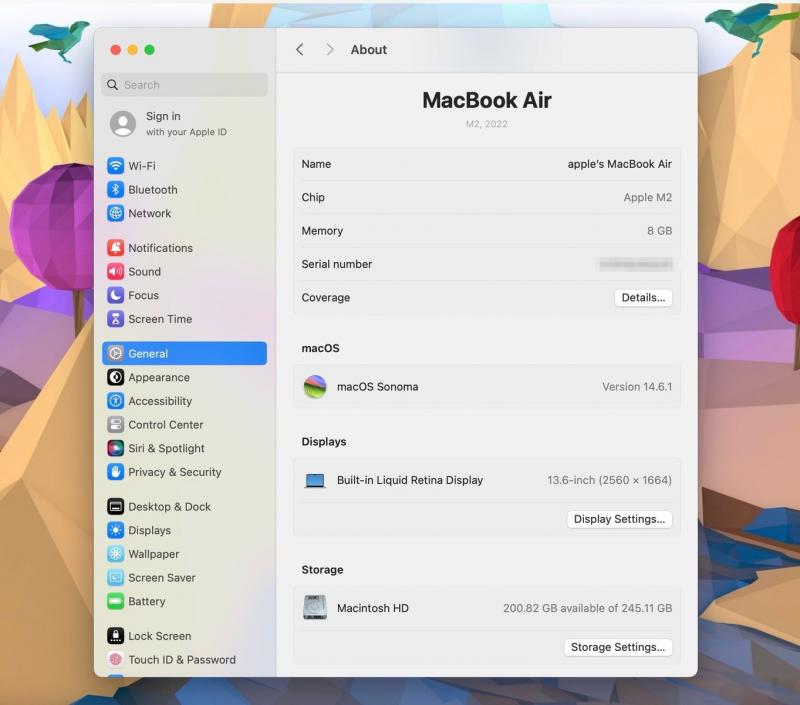Image resolution: width=800 pixels, height=705 pixels.
Task: Click the Siri & Spotlight icon
Action: tap(116, 448)
